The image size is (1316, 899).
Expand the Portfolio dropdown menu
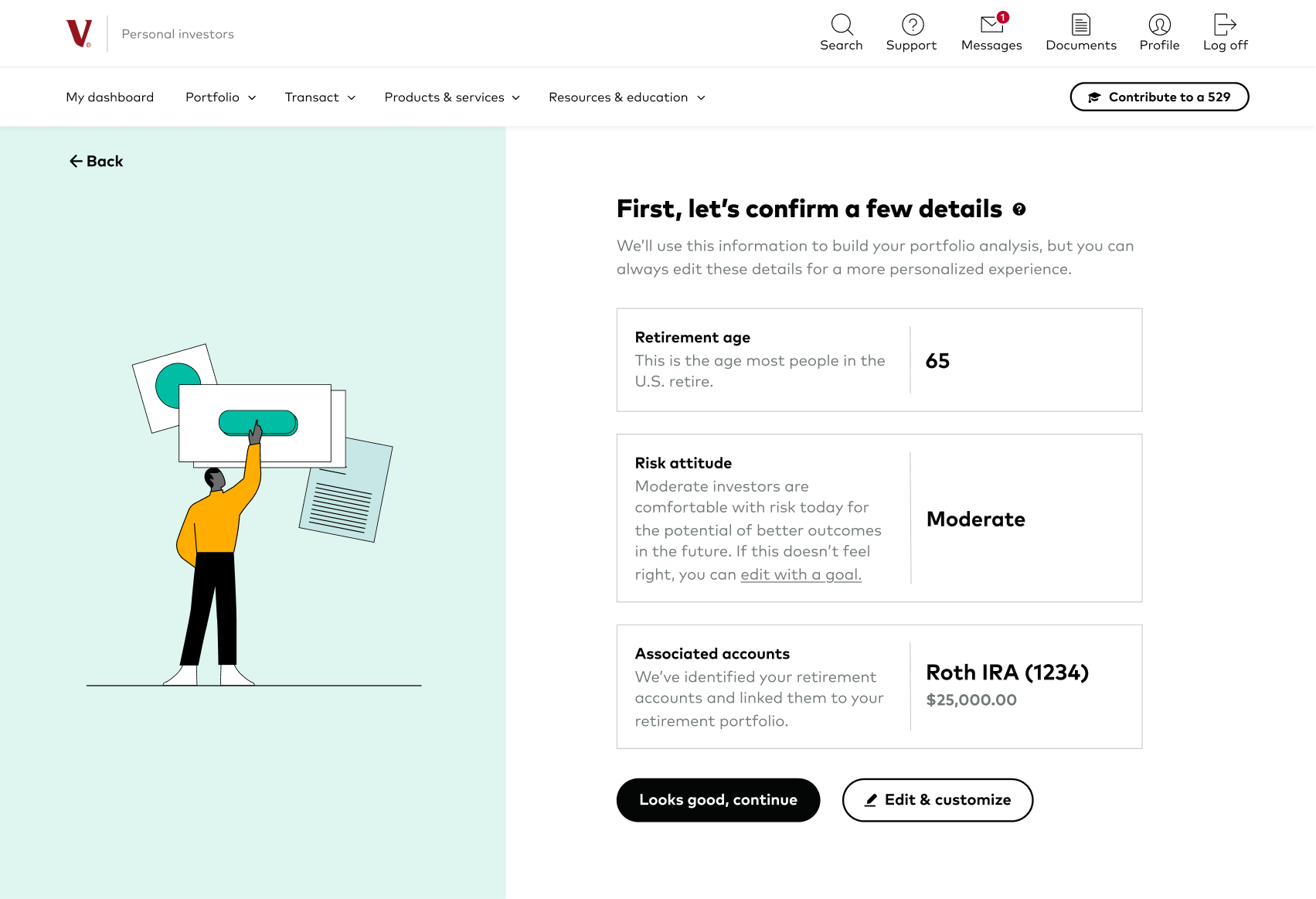221,97
